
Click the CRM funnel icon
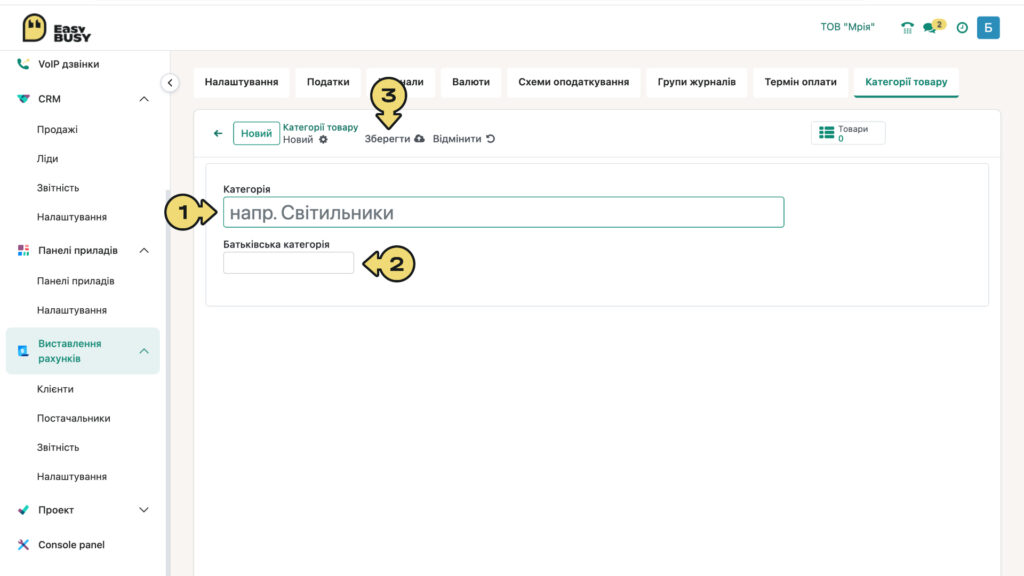pos(23,99)
